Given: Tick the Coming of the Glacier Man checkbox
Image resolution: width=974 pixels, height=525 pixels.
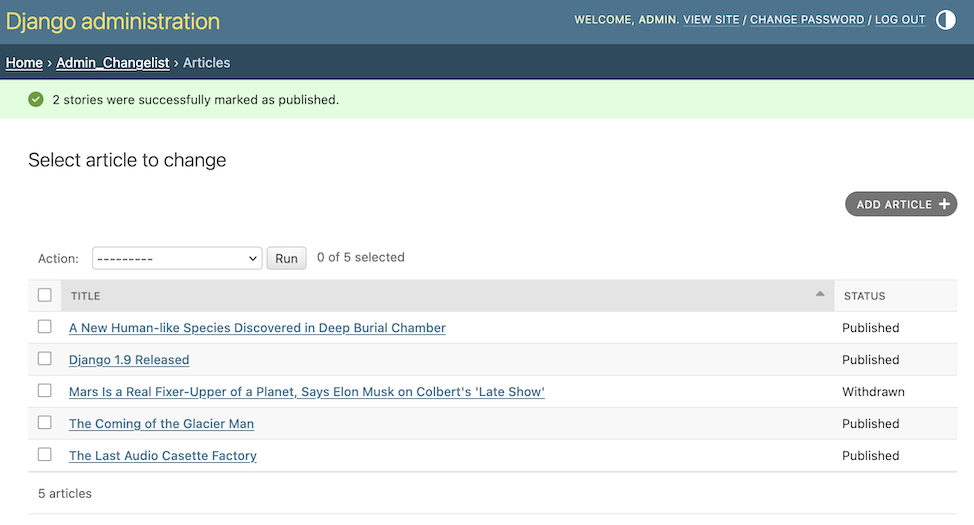Looking at the screenshot, I should point(44,423).
